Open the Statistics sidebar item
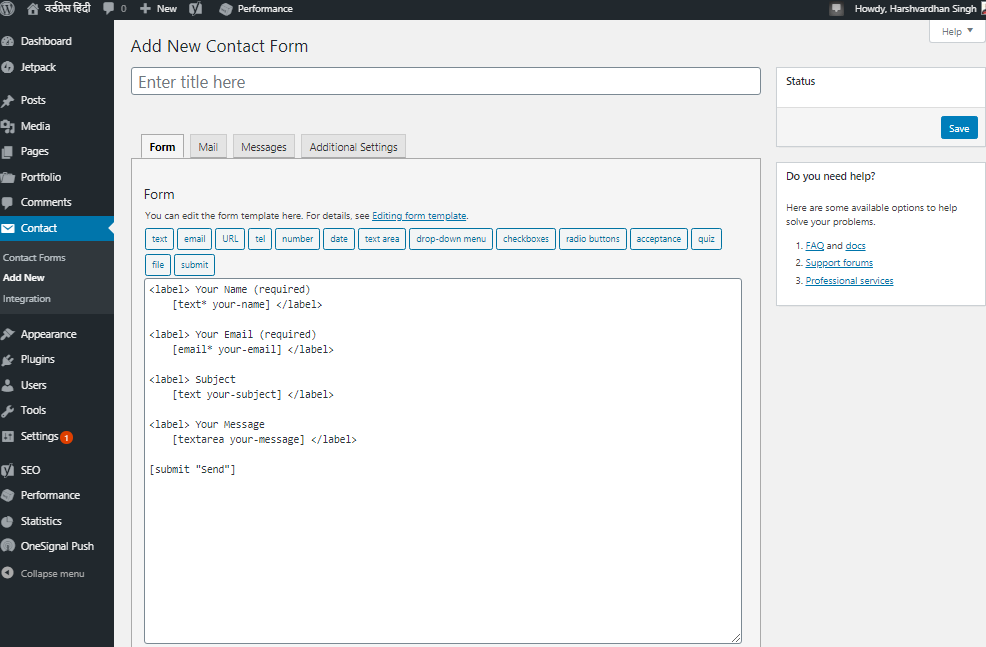The image size is (986, 647). (41, 521)
